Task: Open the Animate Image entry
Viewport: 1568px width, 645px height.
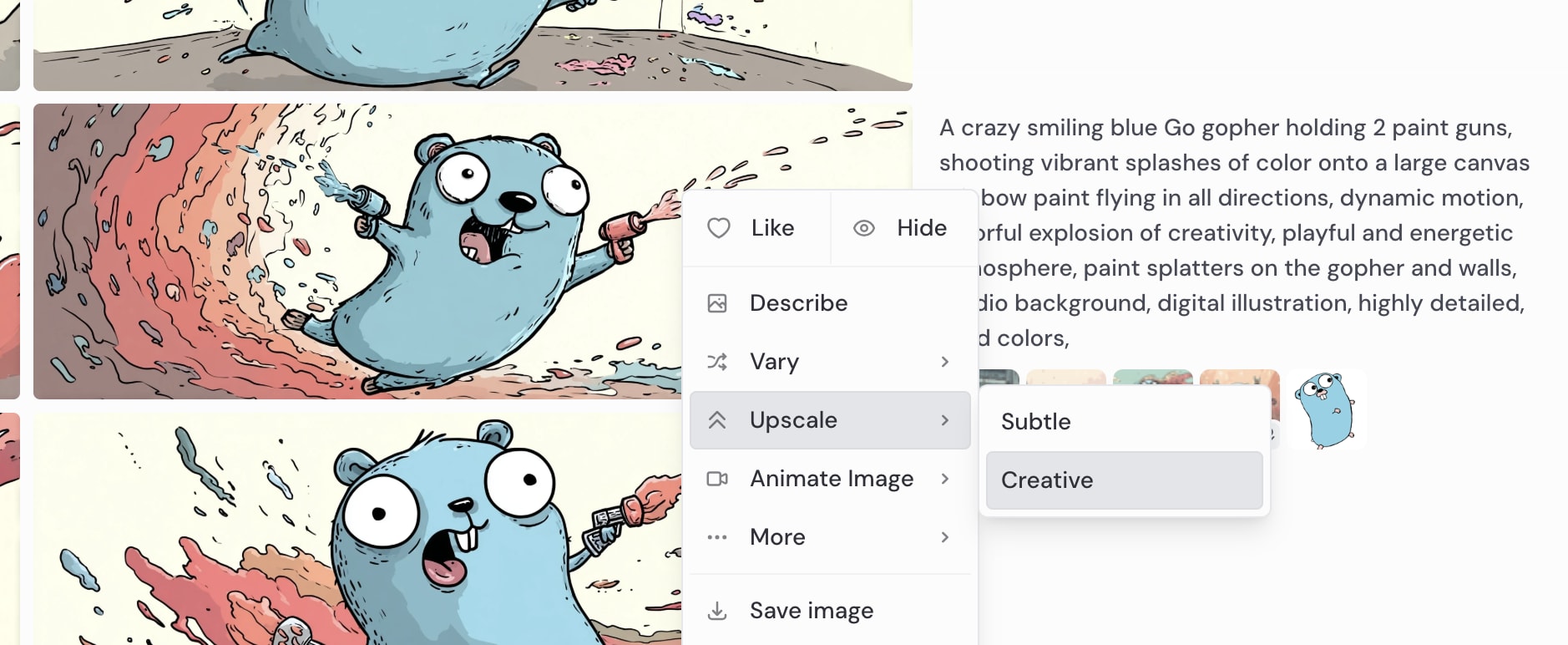Action: coord(830,479)
